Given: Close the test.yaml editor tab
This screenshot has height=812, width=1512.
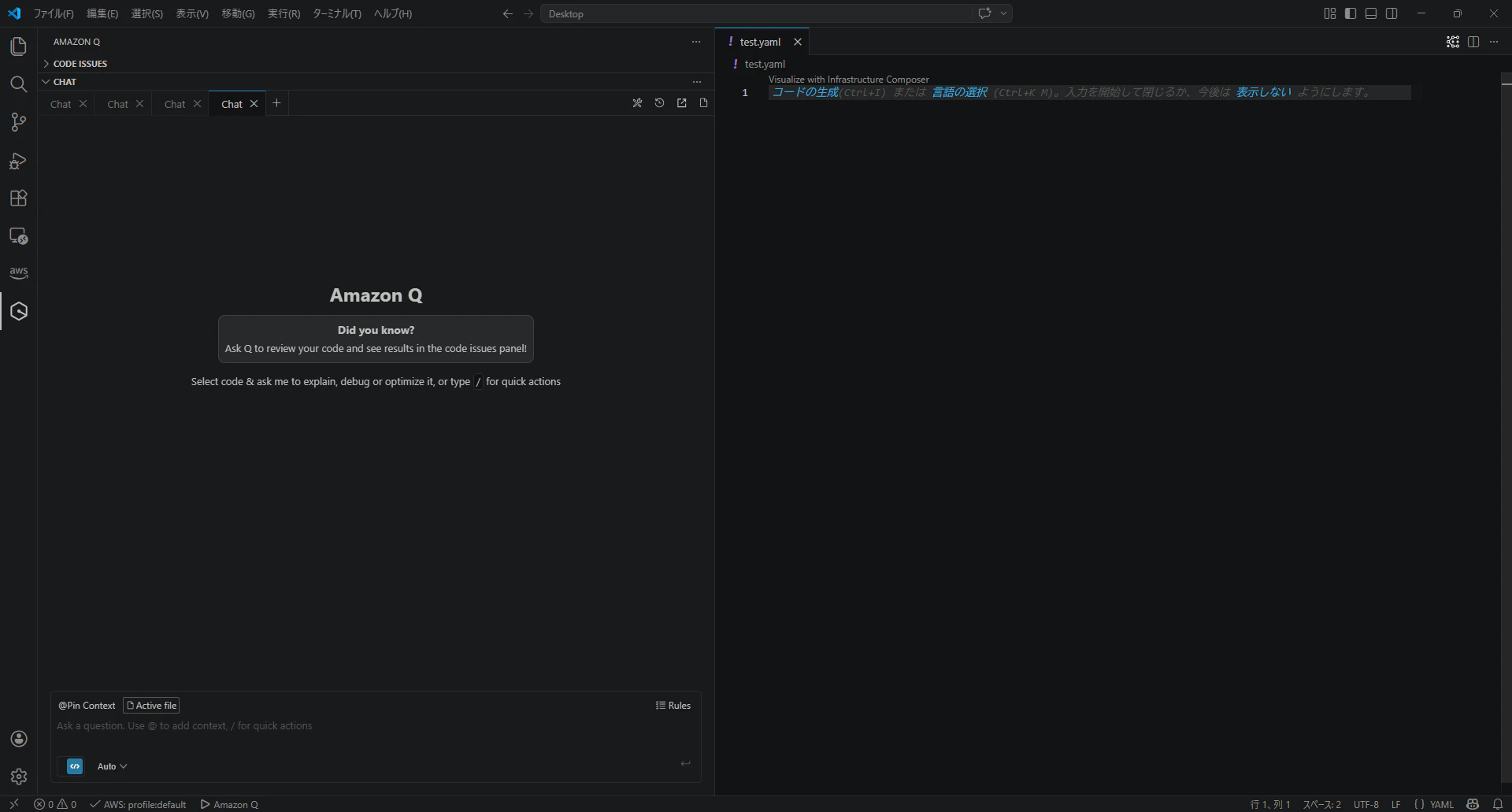Looking at the screenshot, I should (797, 42).
